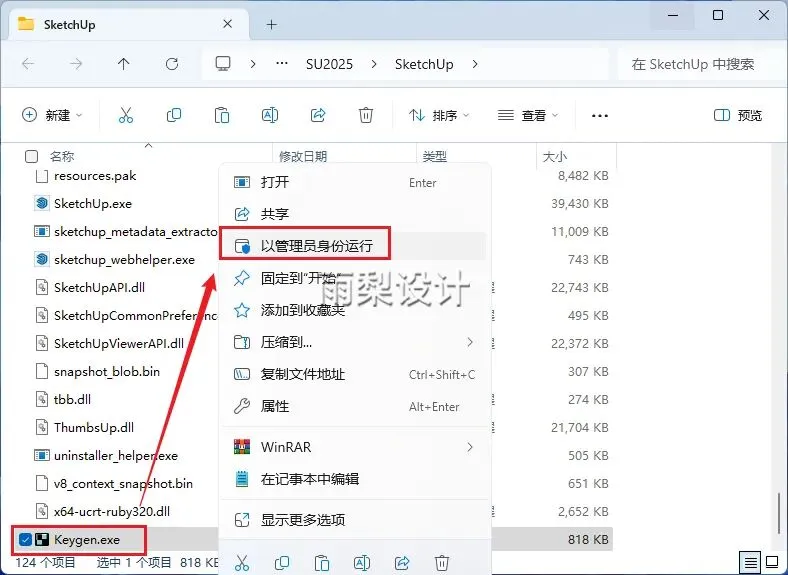The image size is (788, 575).
Task: Select Open (打开) in the context menu
Action: tap(354, 182)
